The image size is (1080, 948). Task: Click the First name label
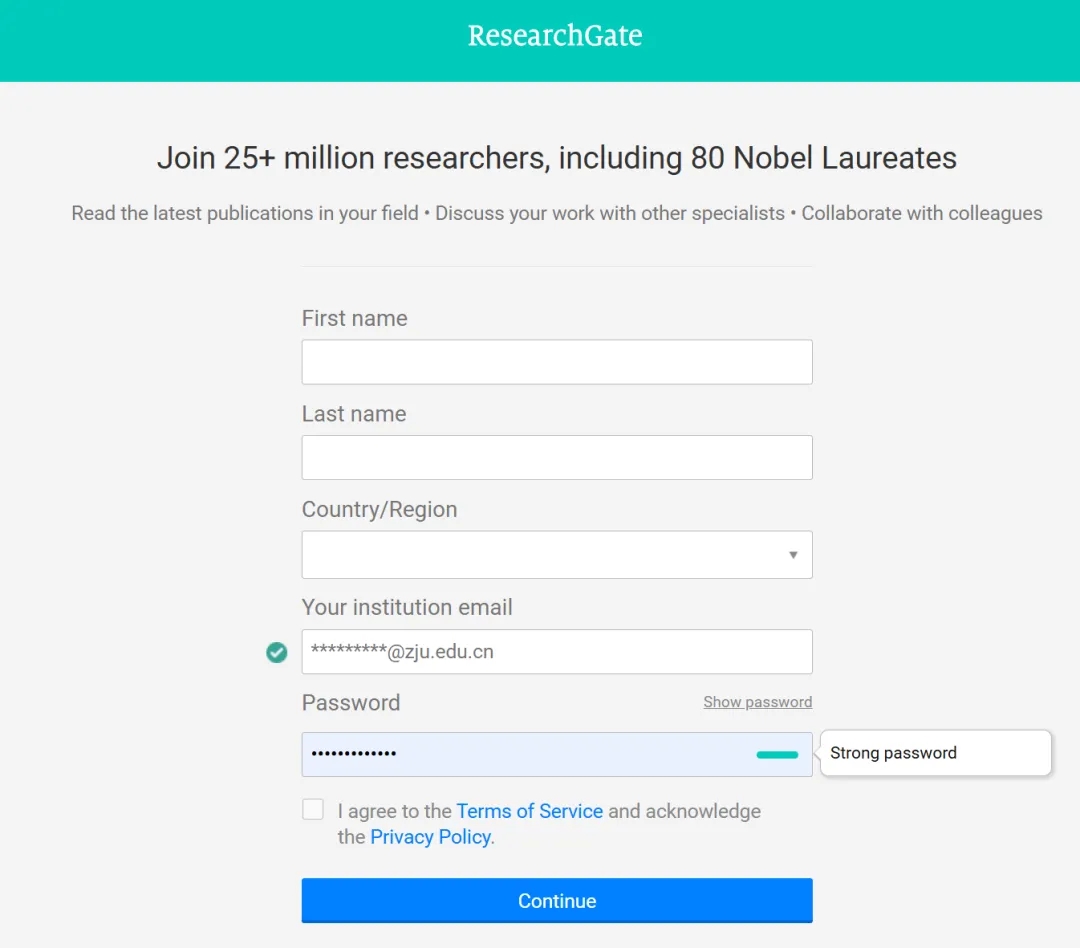[x=355, y=318]
